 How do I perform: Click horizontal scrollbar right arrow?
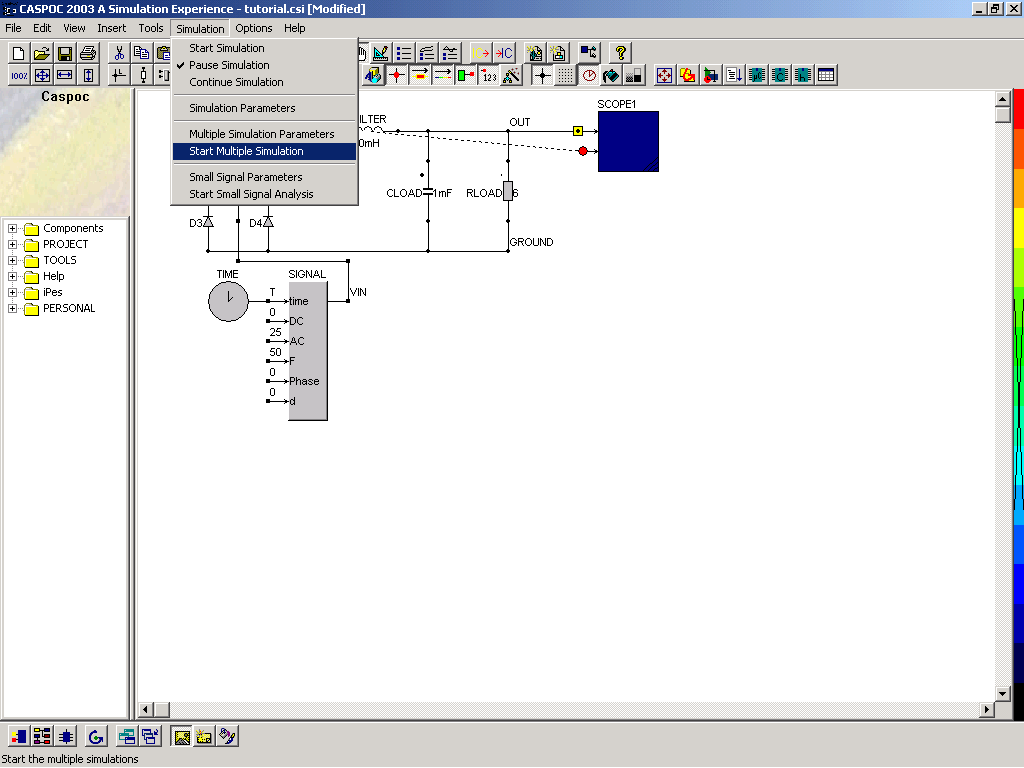(987, 709)
